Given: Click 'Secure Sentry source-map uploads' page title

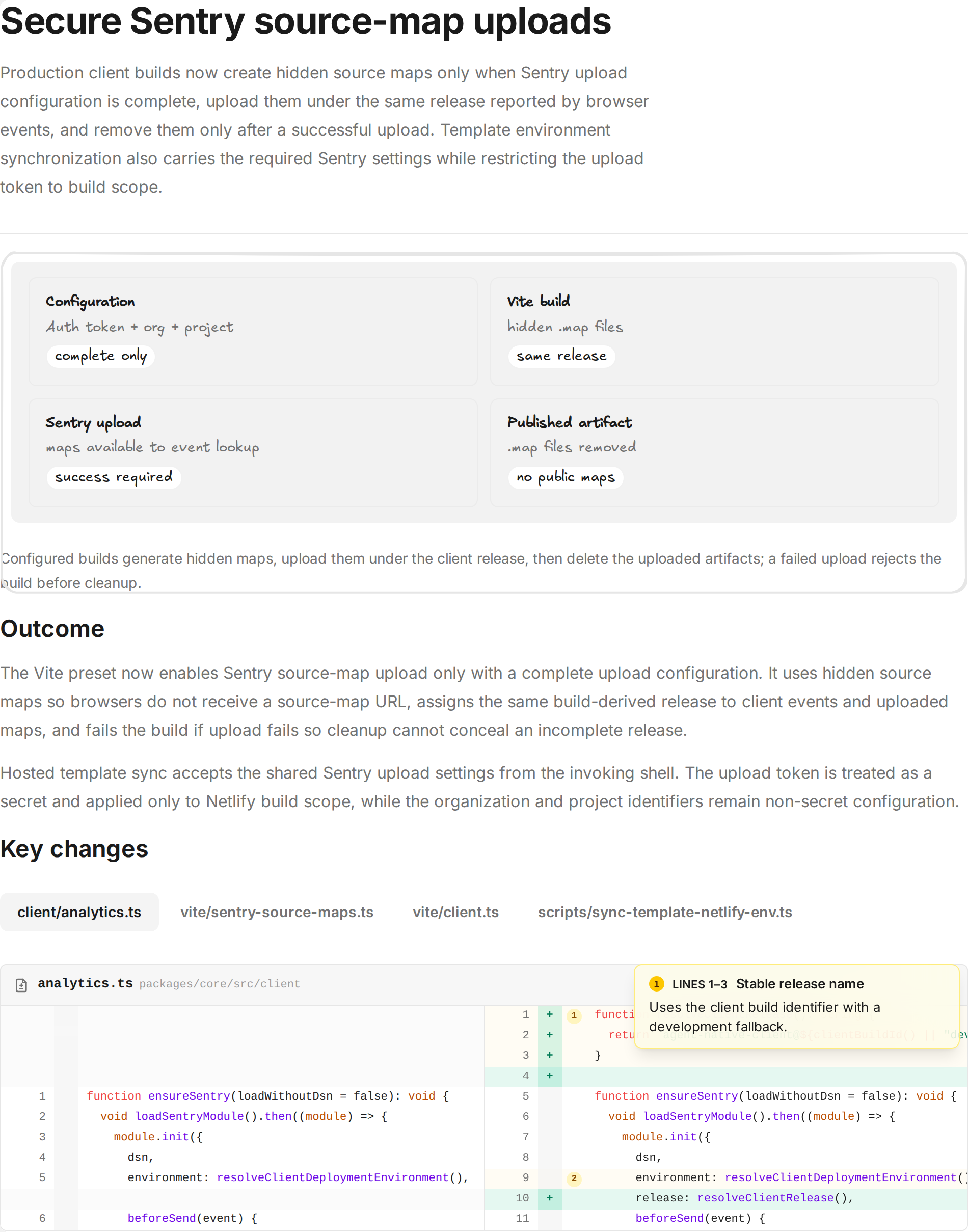Looking at the screenshot, I should point(306,21).
